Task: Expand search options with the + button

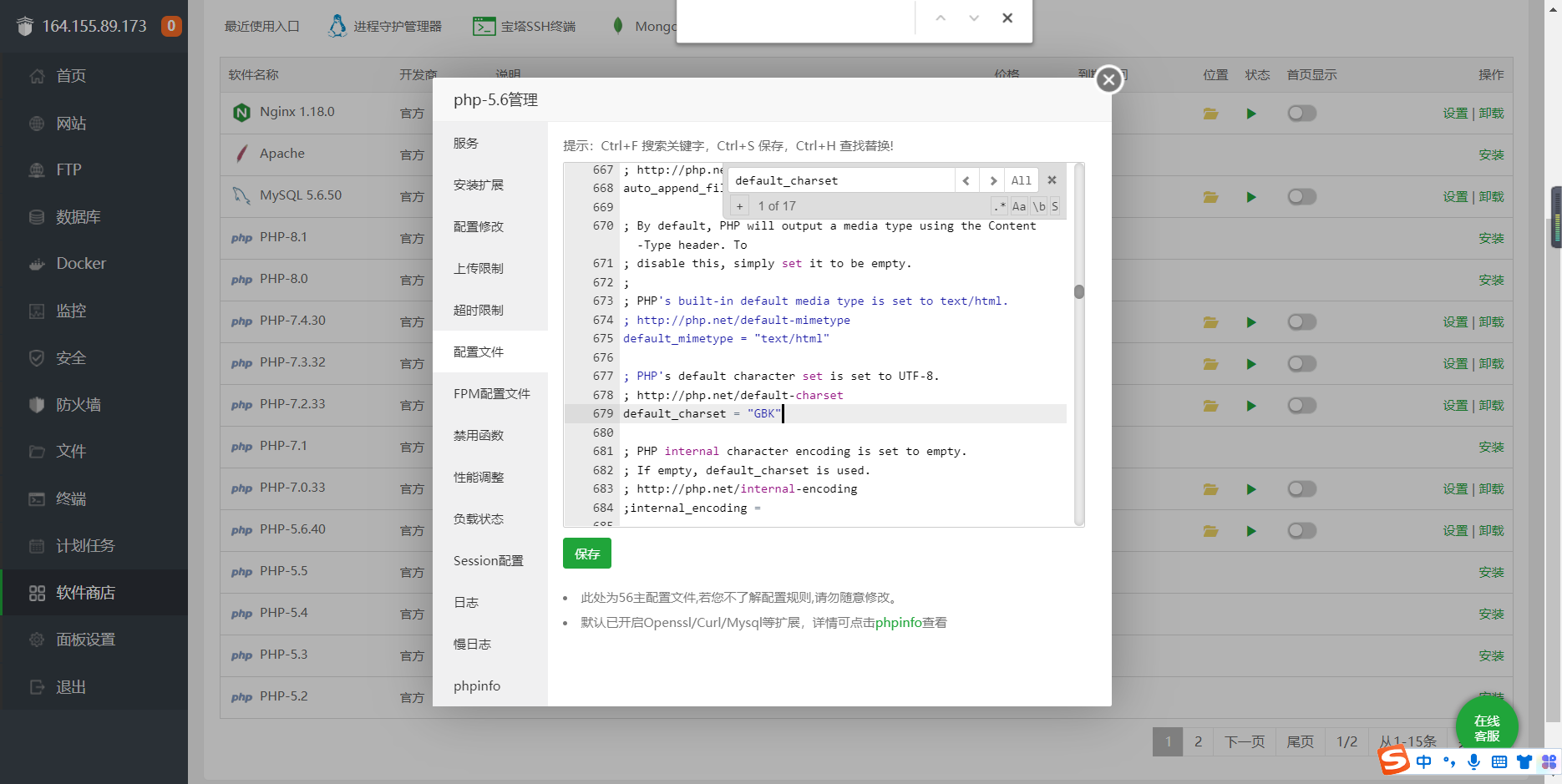Action: point(739,205)
